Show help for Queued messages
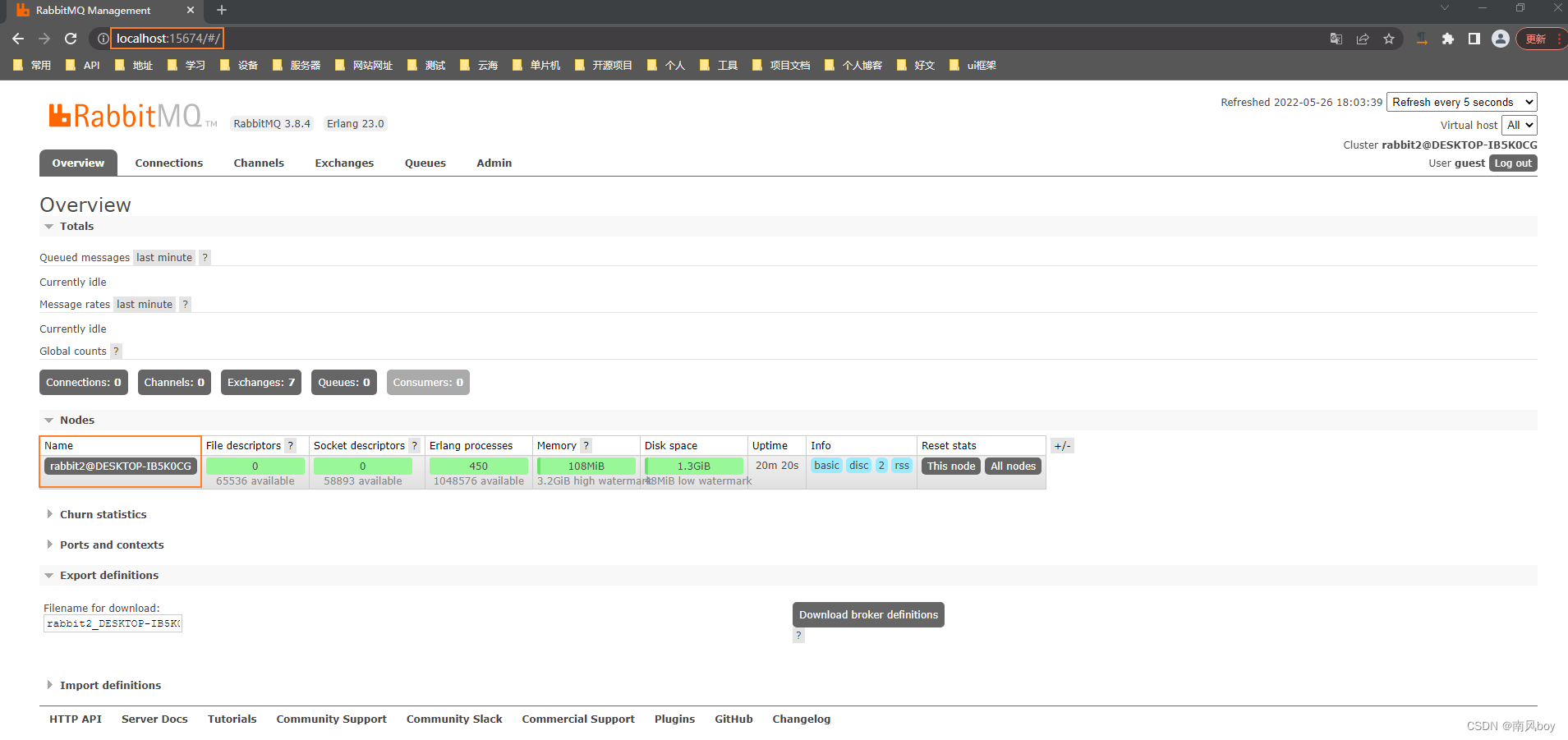 click(205, 257)
